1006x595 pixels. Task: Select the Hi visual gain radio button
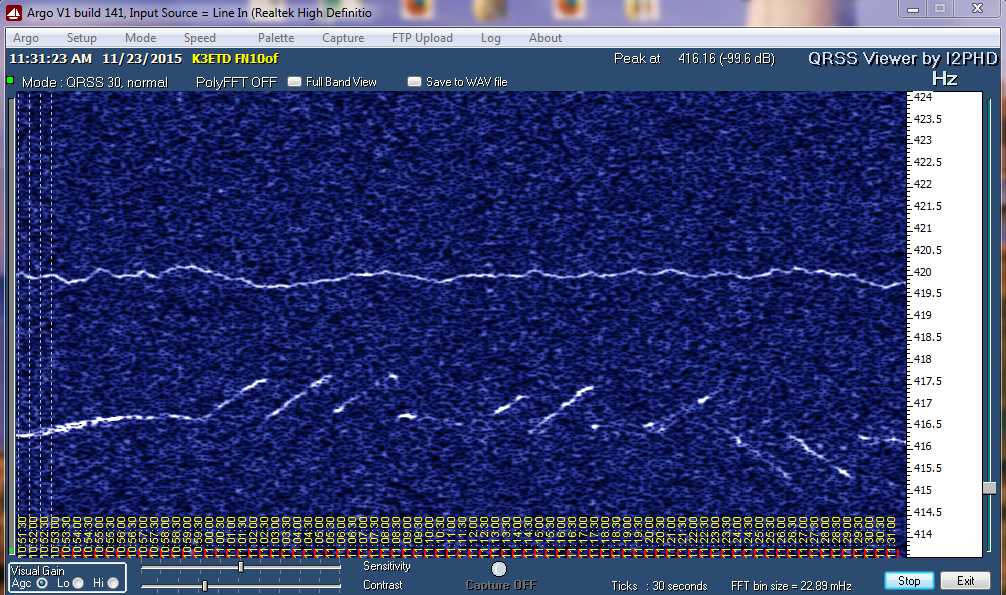(112, 582)
